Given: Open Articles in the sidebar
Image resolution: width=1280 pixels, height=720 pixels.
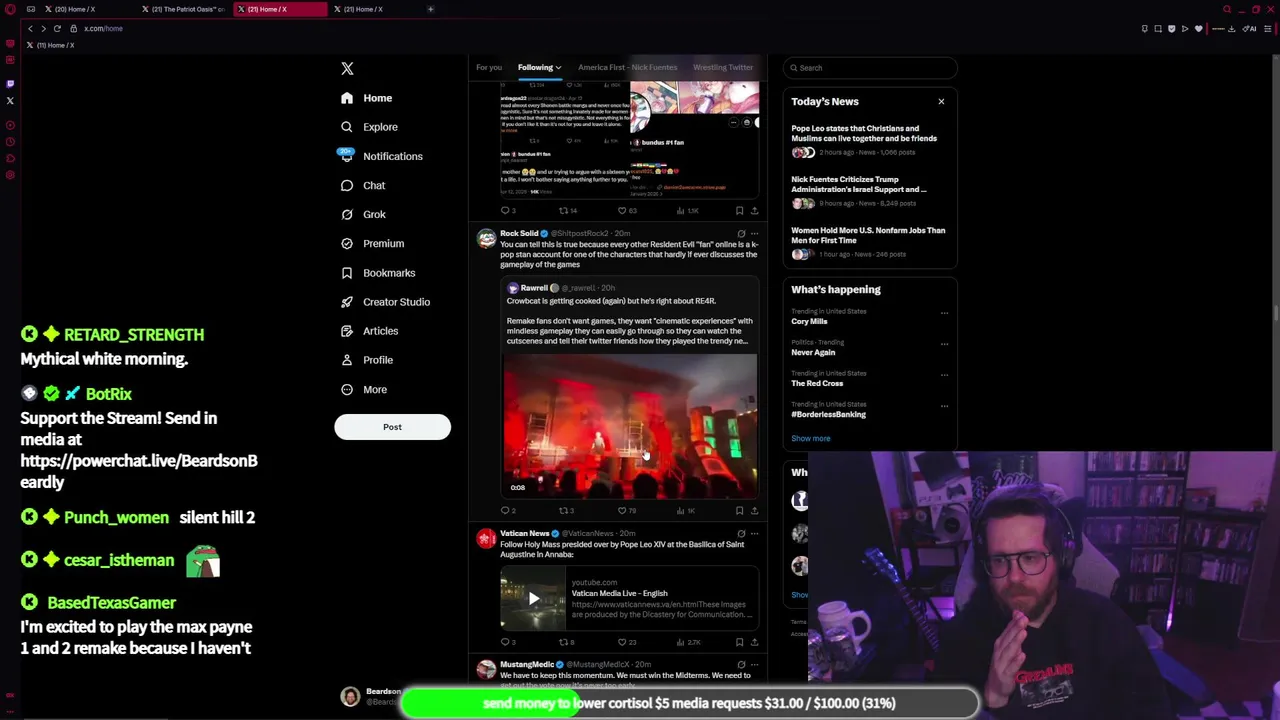Looking at the screenshot, I should [369, 330].
